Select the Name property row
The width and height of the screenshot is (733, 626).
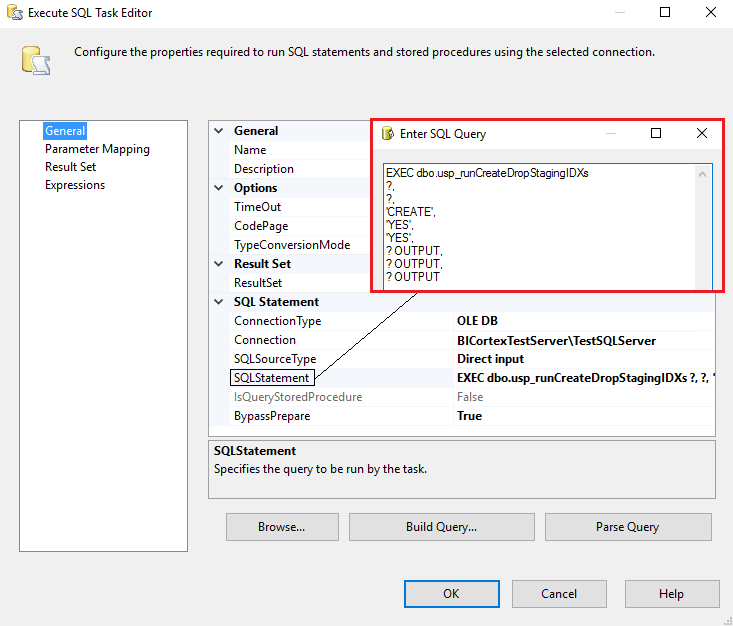click(300, 150)
